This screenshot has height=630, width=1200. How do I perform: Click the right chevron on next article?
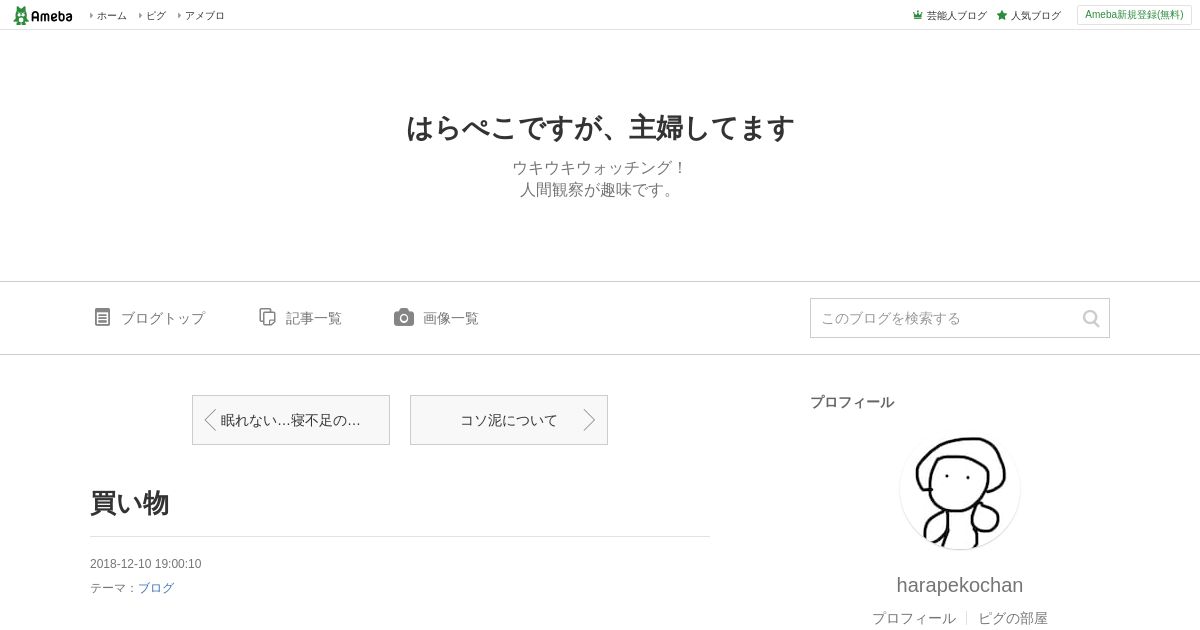pyautogui.click(x=589, y=420)
